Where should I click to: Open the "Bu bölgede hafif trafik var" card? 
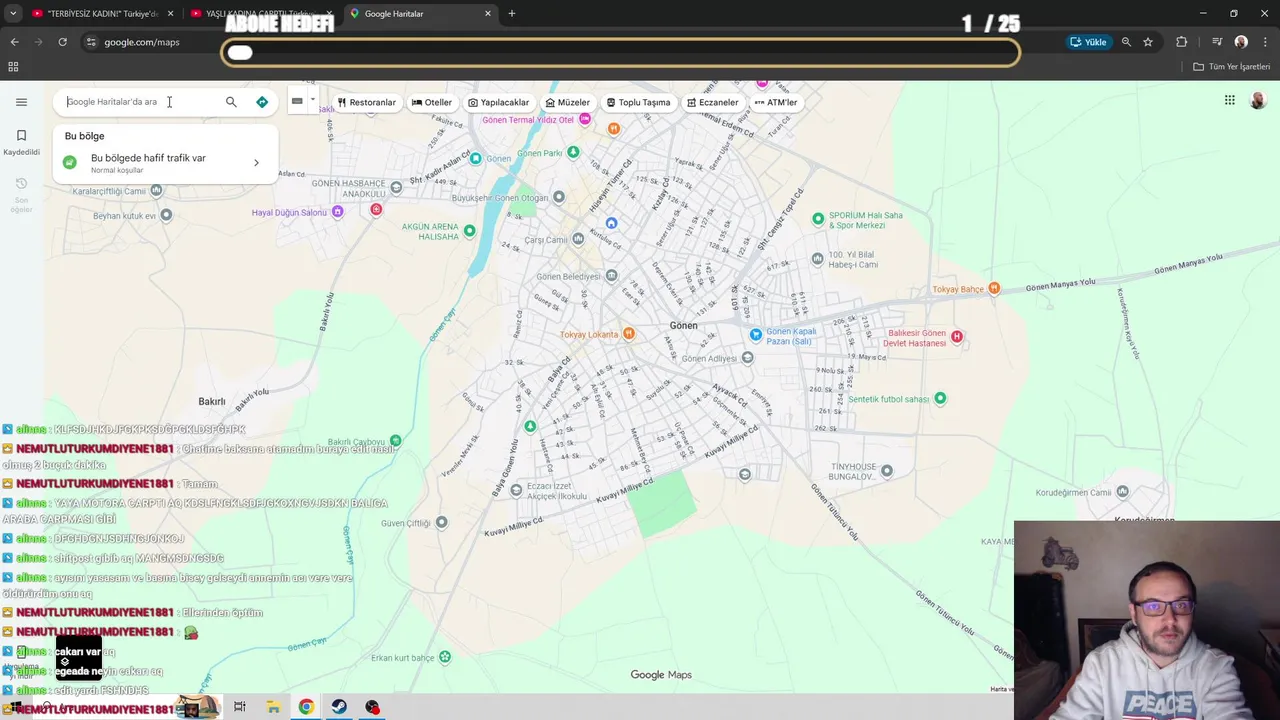(x=165, y=163)
